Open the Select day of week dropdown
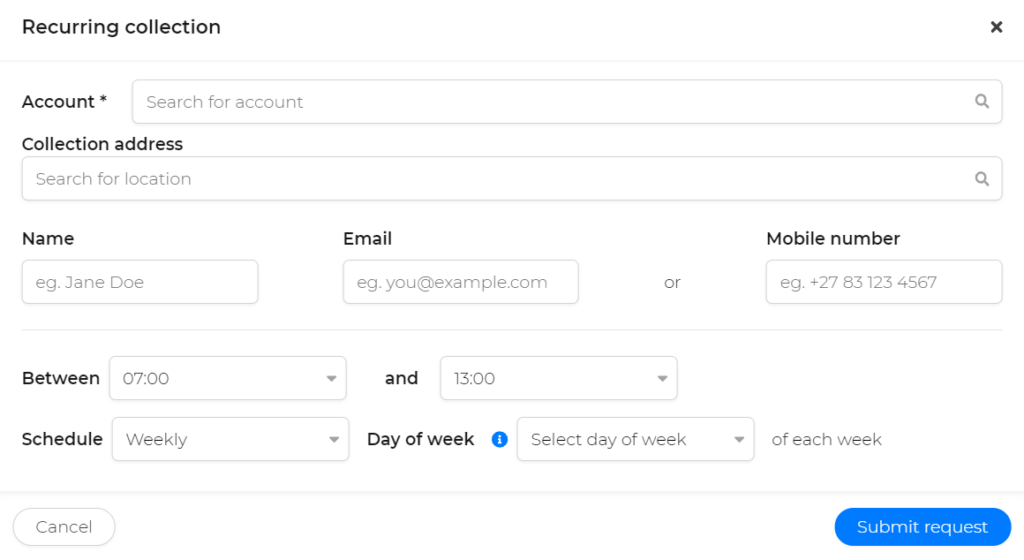1024x560 pixels. [x=635, y=439]
